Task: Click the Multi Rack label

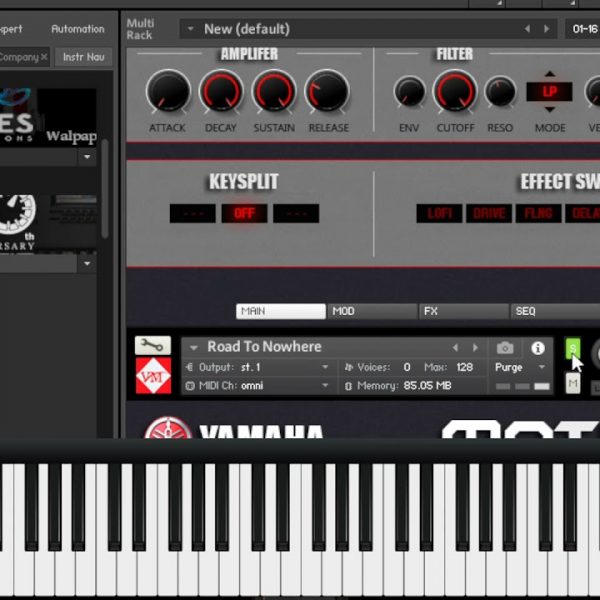Action: tap(140, 29)
